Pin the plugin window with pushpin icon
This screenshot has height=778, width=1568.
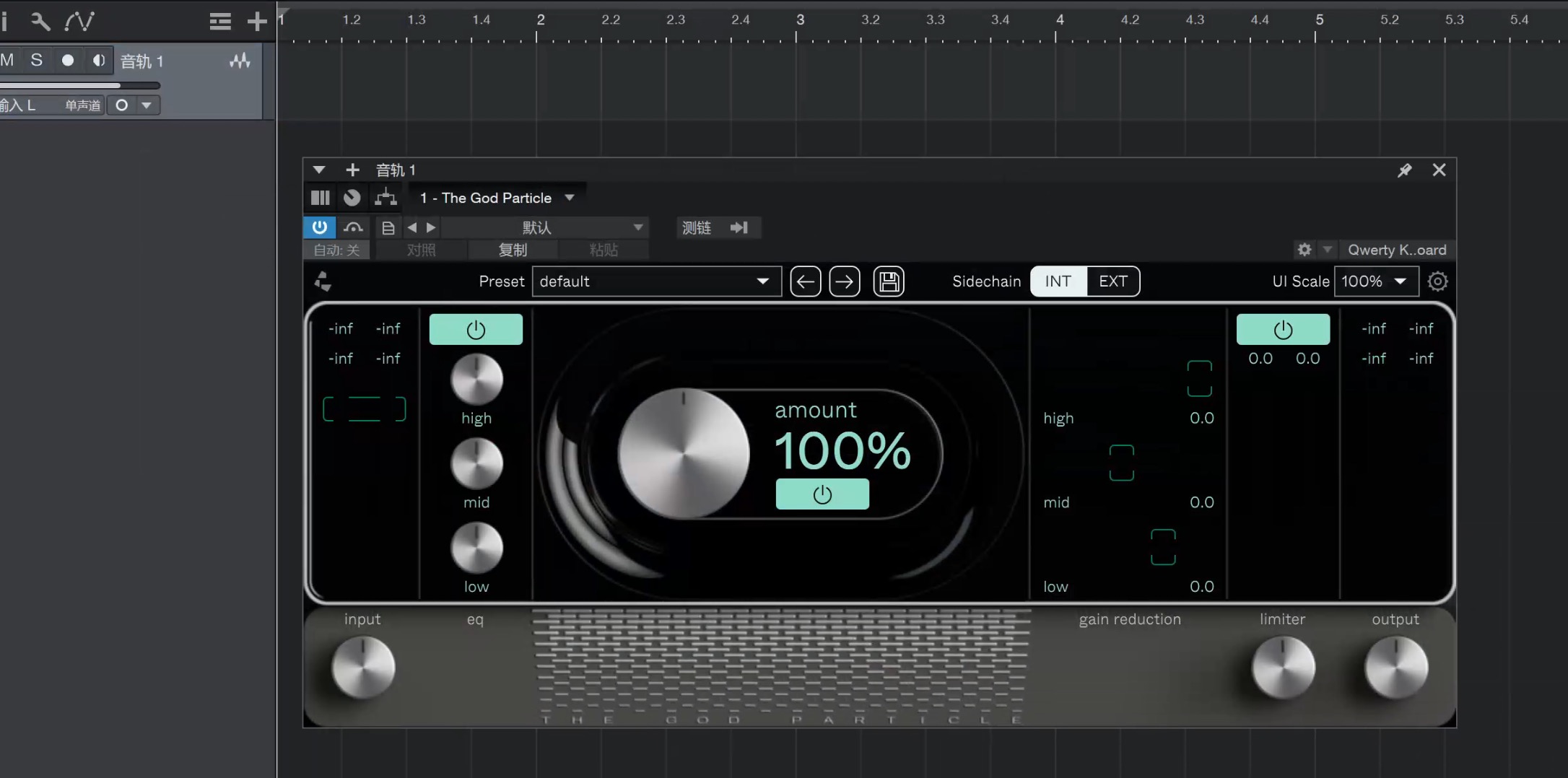click(1404, 170)
